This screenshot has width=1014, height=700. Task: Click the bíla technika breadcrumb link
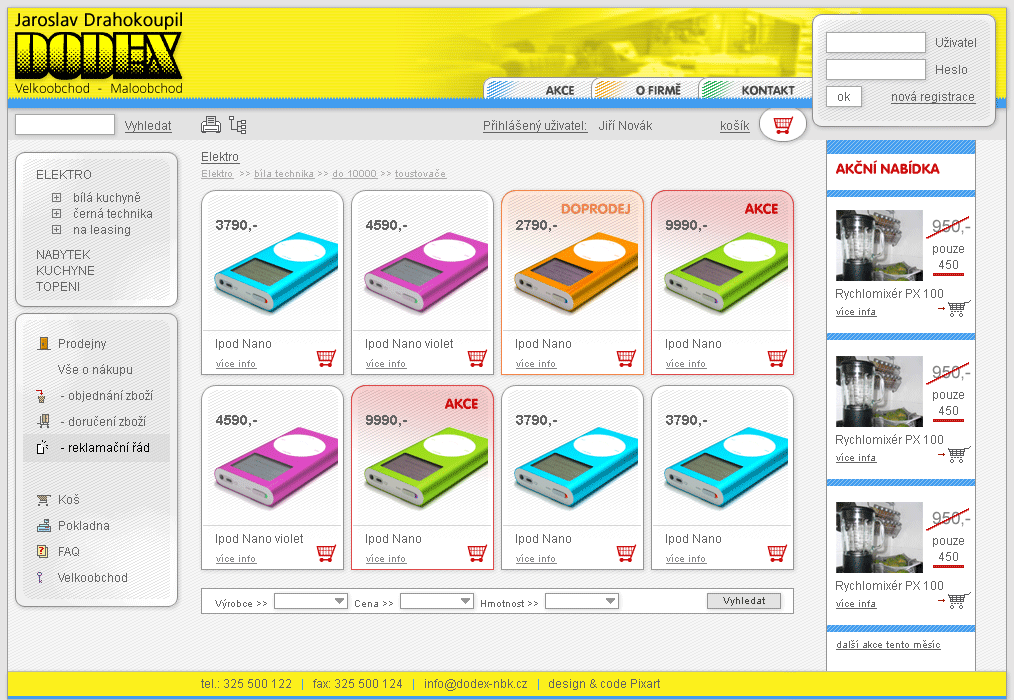point(284,173)
